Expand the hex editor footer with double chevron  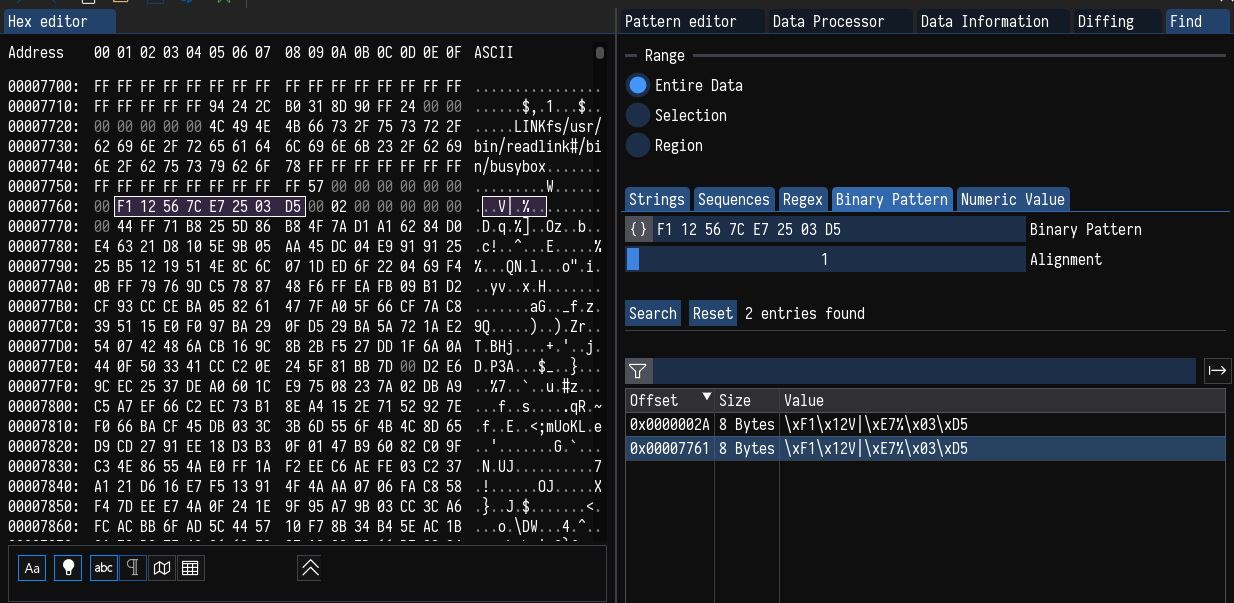tap(310, 568)
